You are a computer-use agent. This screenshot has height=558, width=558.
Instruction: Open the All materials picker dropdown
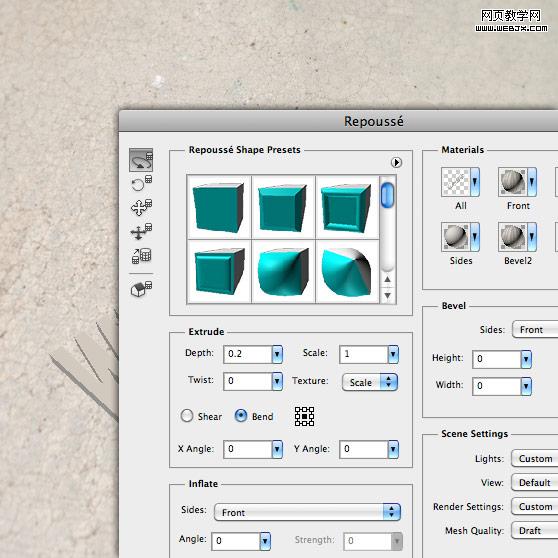475,182
